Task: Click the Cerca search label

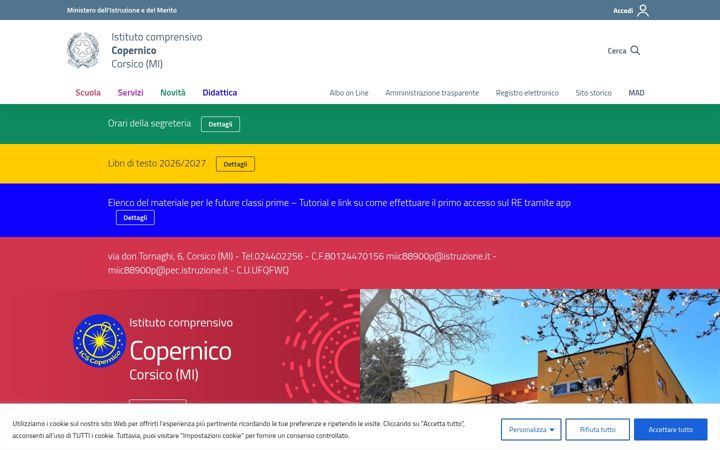Action: (x=616, y=51)
